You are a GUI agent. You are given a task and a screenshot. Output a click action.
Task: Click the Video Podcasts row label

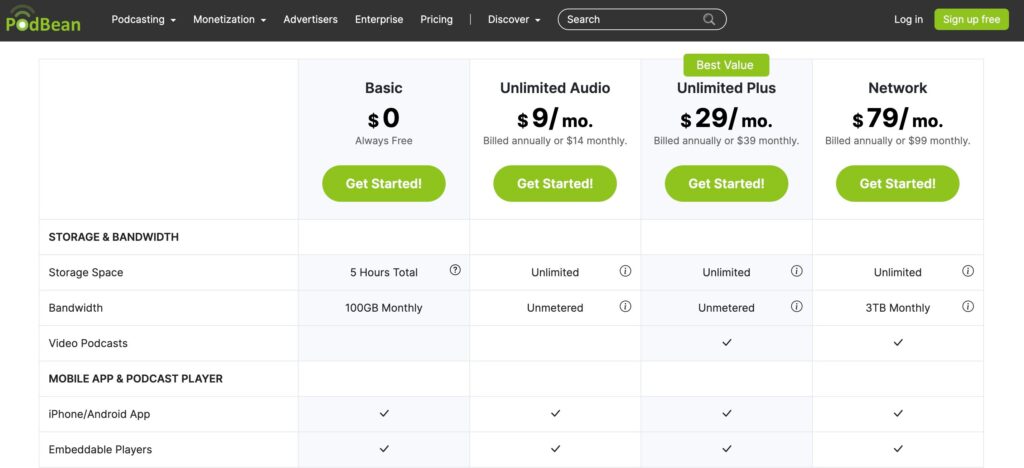point(88,343)
